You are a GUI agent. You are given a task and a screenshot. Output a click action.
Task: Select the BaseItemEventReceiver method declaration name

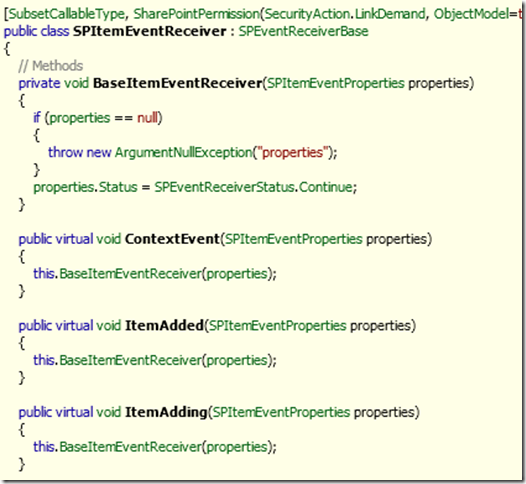[177, 83]
